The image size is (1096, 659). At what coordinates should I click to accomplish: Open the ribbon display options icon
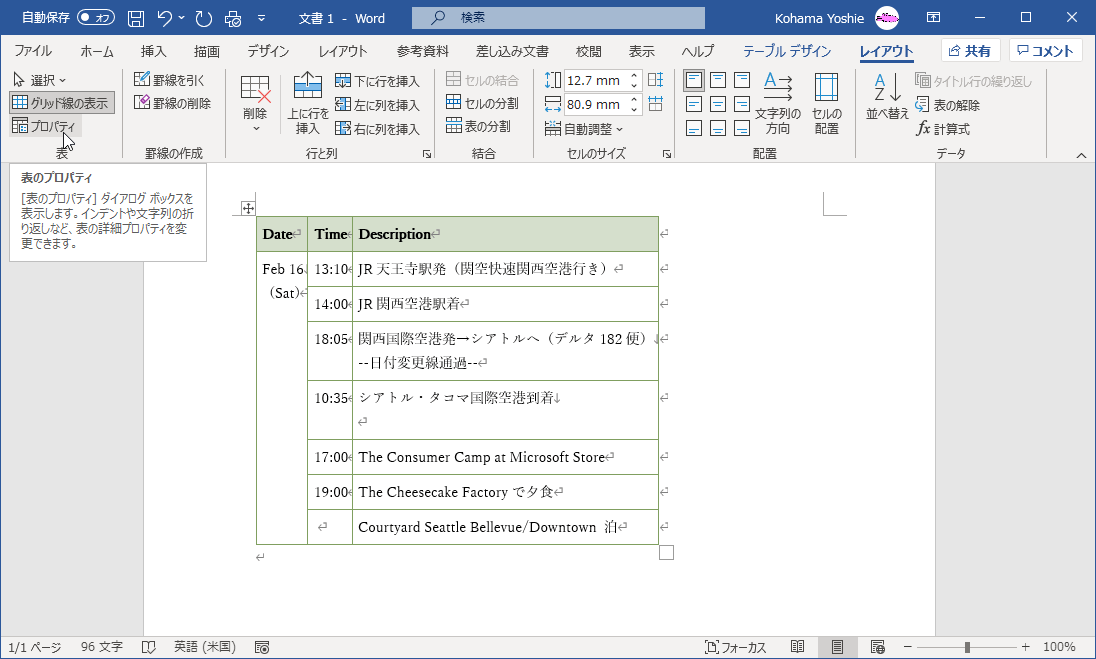pyautogui.click(x=933, y=17)
